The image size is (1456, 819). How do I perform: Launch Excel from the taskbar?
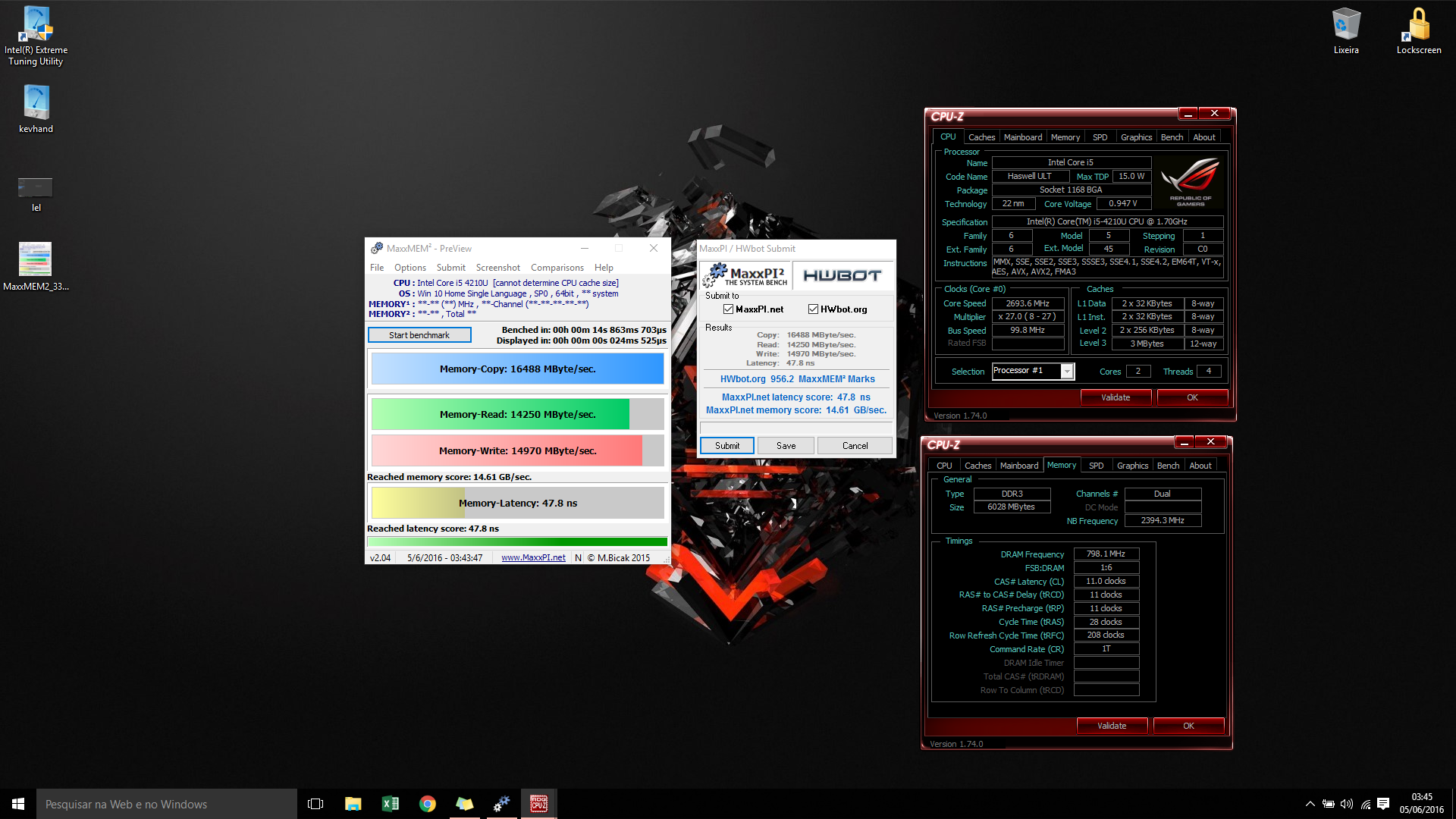coord(390,804)
